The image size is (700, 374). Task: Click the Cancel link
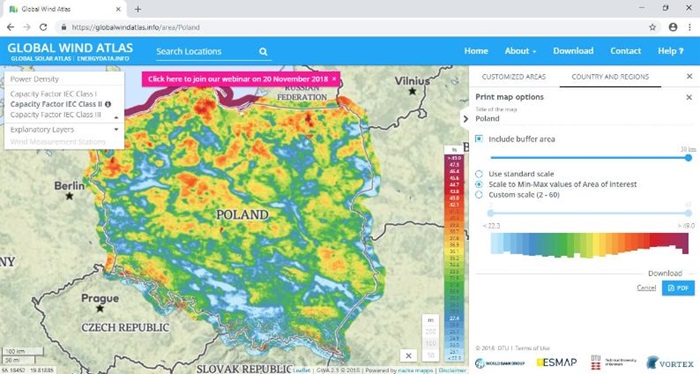click(646, 287)
